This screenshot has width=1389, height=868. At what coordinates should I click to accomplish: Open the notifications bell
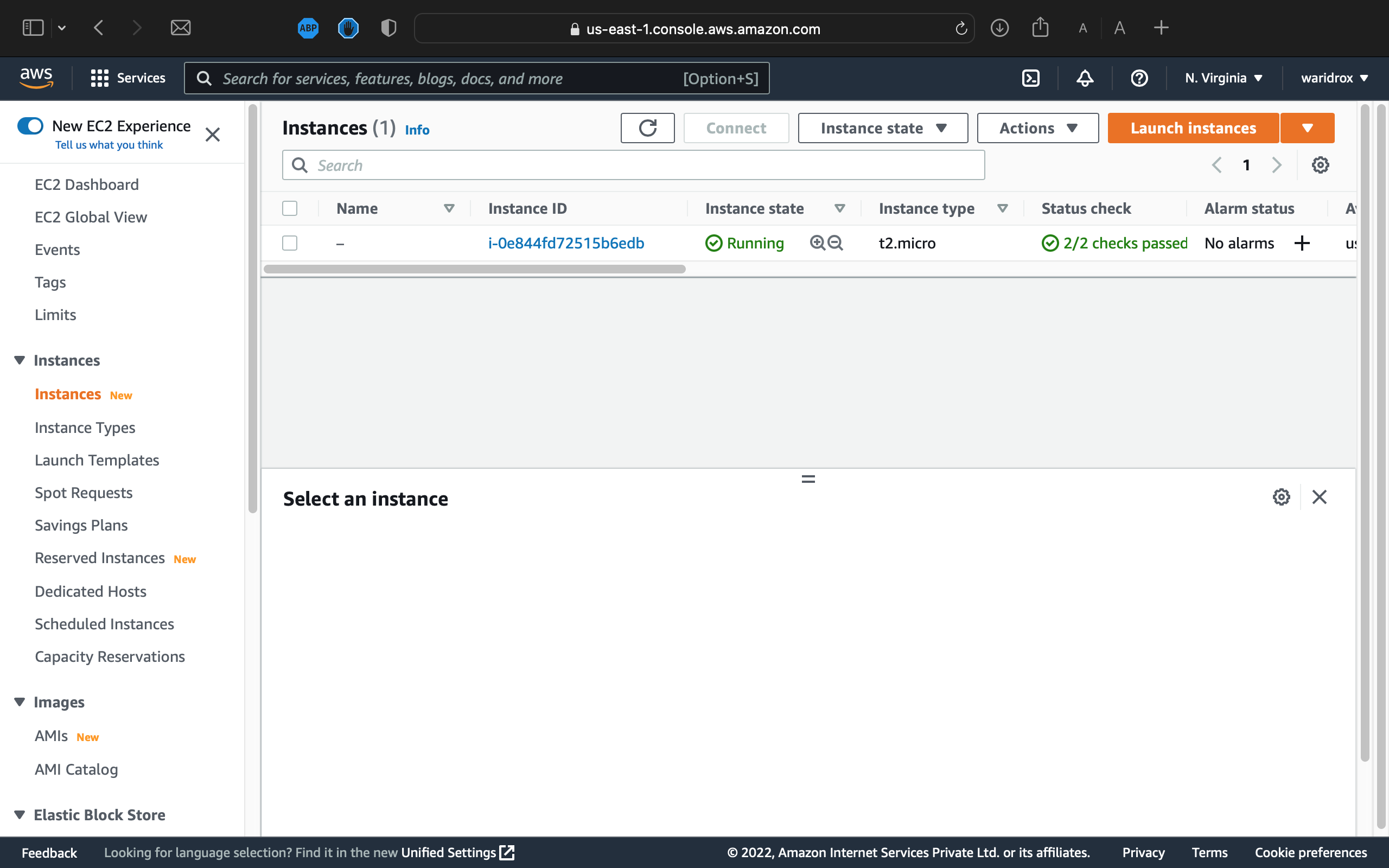(1084, 78)
